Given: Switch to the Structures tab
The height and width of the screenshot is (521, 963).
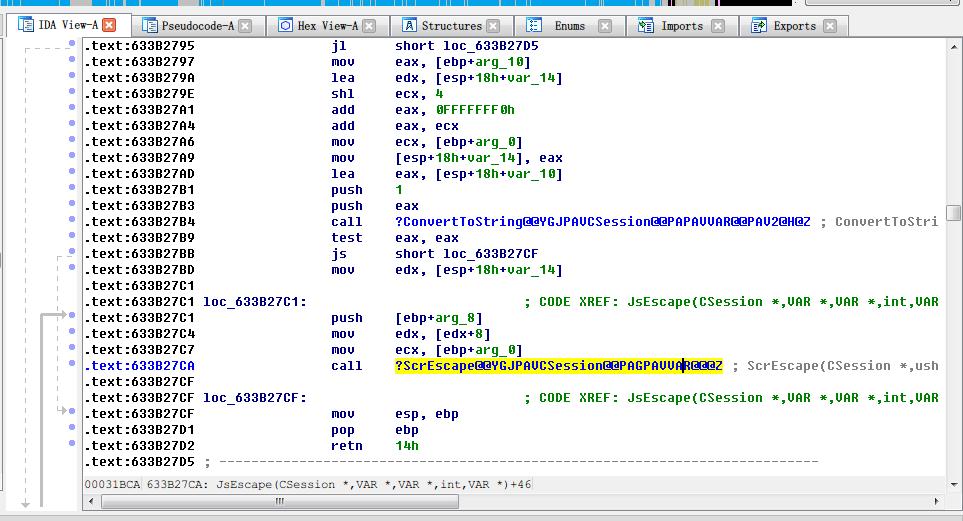Looking at the screenshot, I should 451,25.
